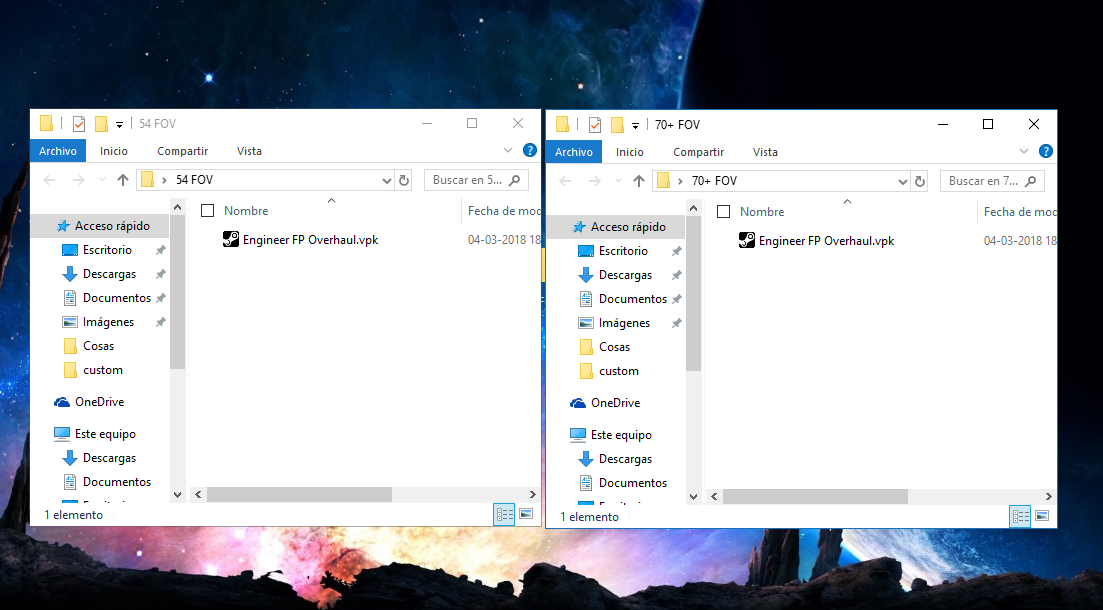Select OneDrive in 70+ FOV sidebar
1103x610 pixels.
coord(616,402)
